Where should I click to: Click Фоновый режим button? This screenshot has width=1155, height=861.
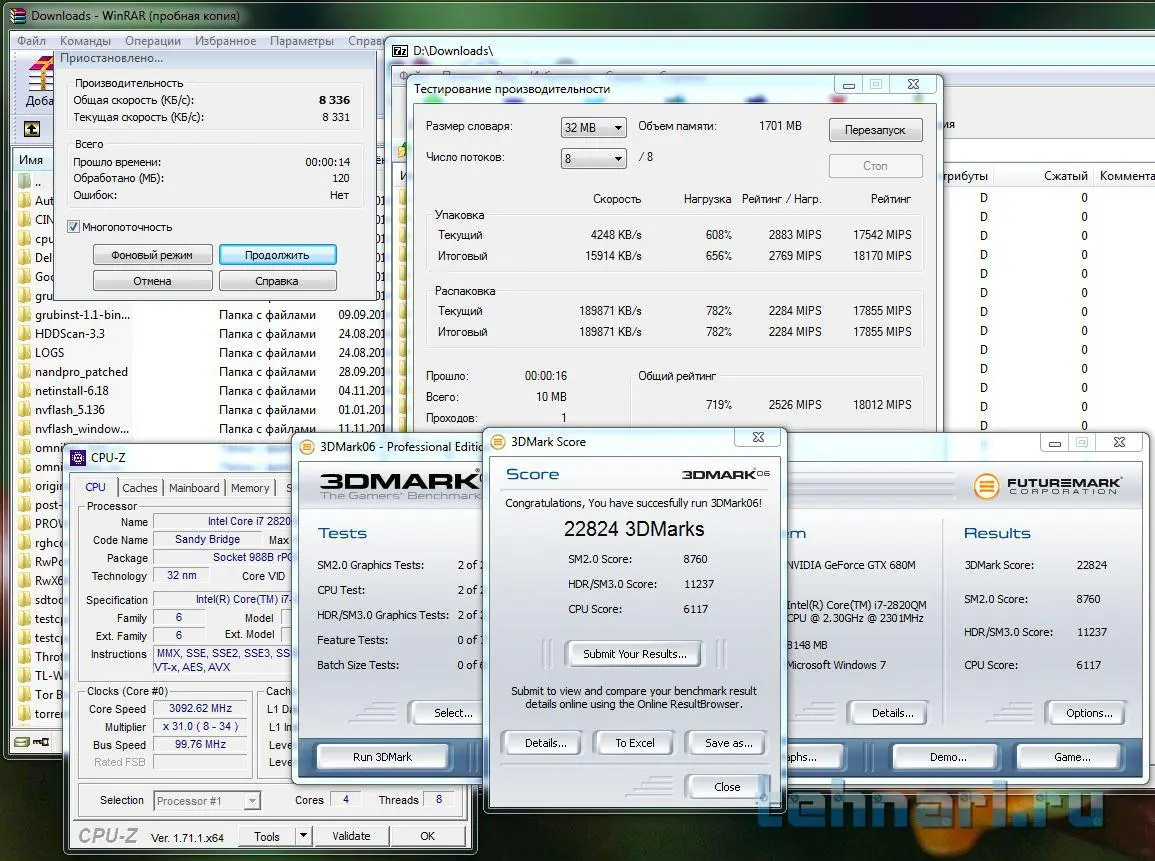[152, 255]
